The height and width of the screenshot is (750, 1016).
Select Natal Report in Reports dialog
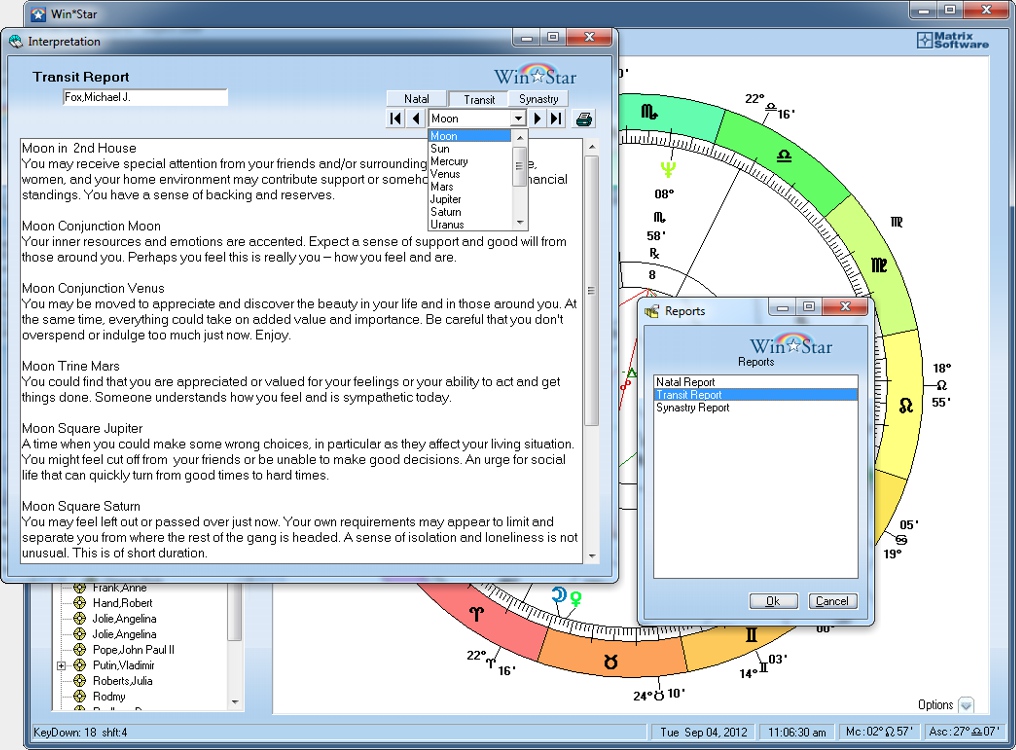(756, 382)
